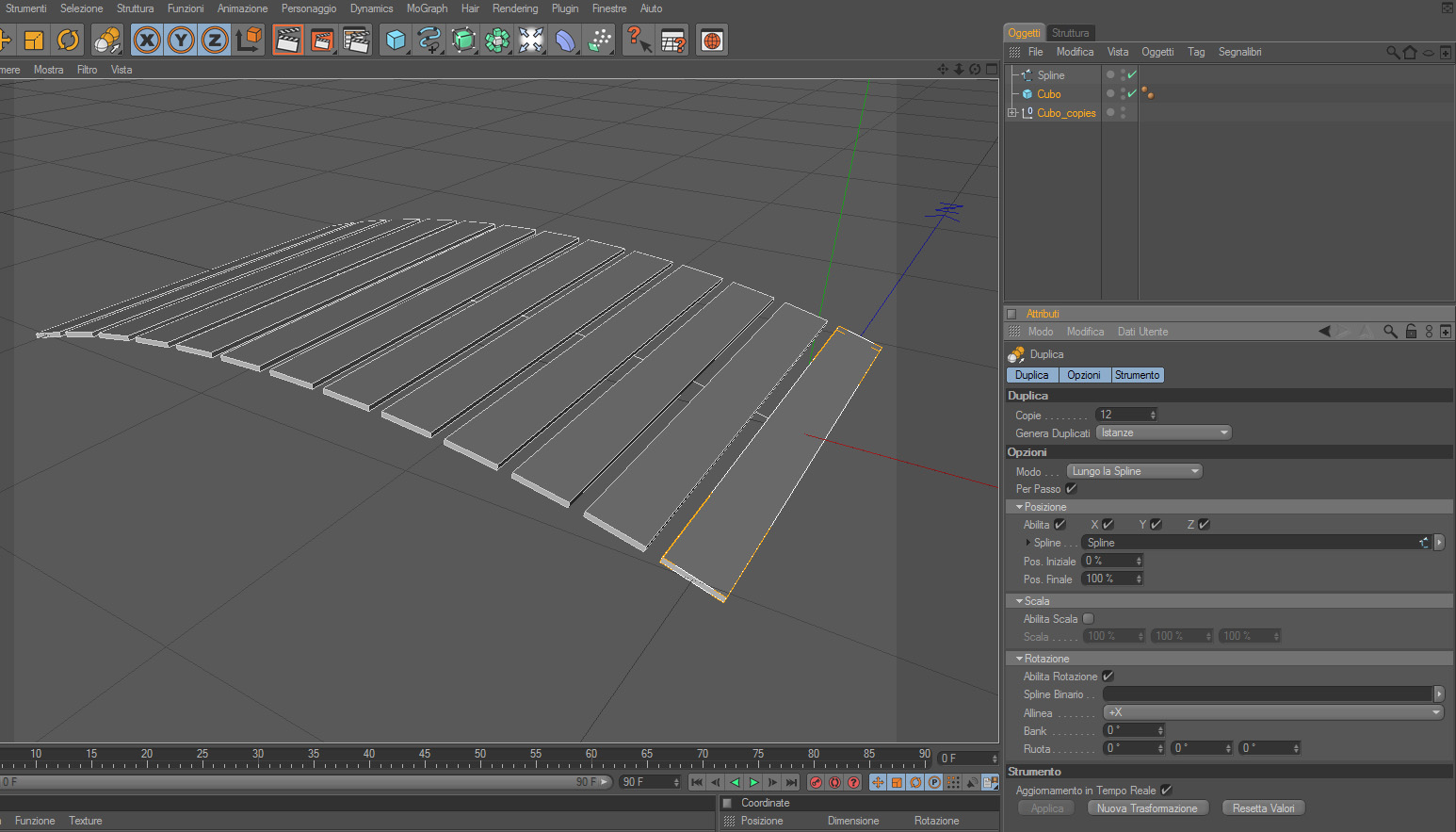Switch to the Opzioni tab
Image resolution: width=1456 pixels, height=832 pixels.
click(1083, 375)
